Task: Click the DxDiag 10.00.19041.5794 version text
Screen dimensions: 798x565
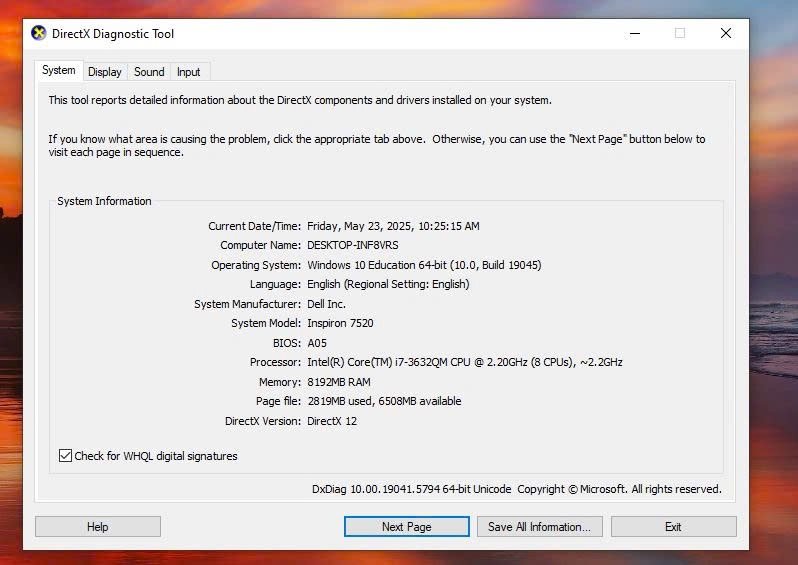Action: pyautogui.click(x=411, y=489)
